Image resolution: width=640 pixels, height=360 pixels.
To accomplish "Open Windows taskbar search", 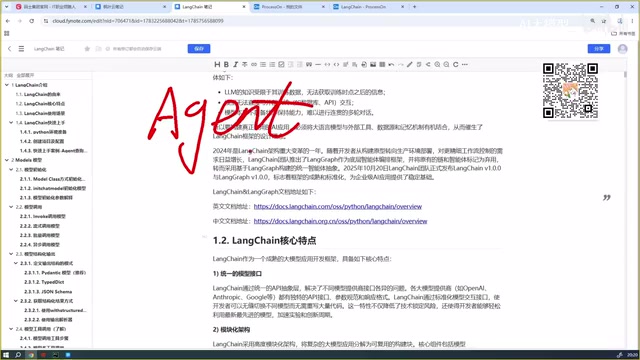I will point(18,355).
